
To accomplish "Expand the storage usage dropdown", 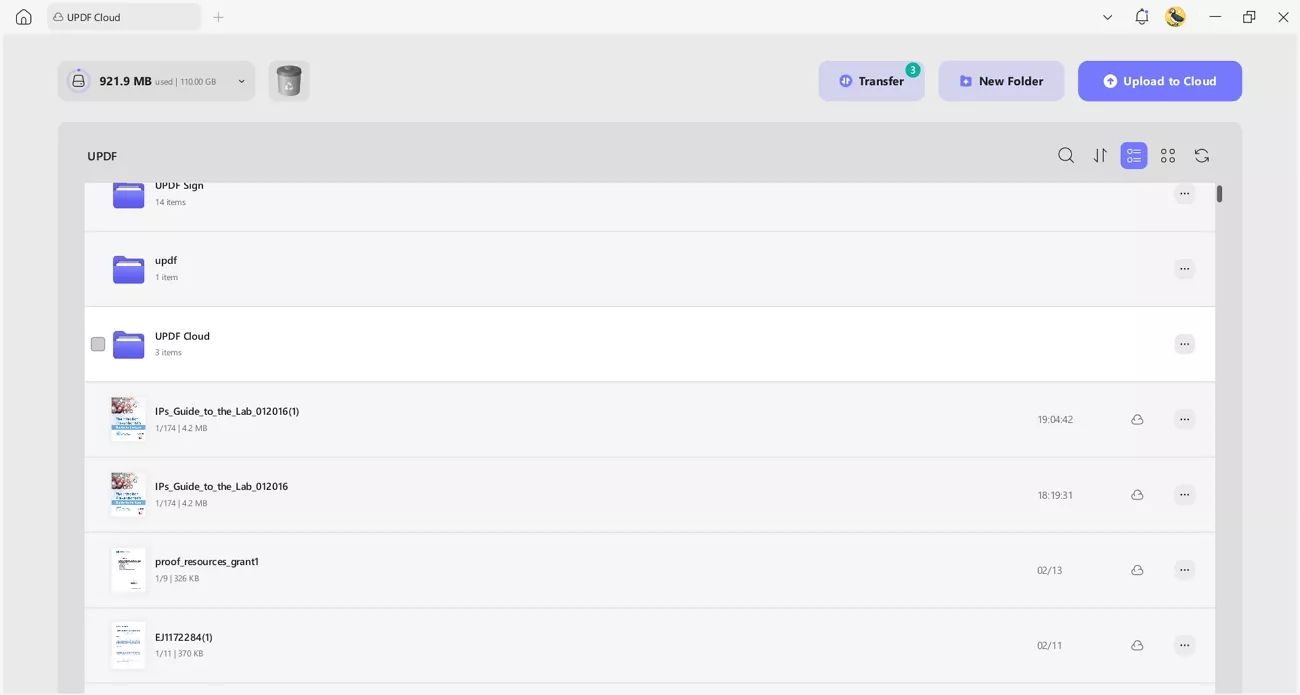I will click(x=240, y=80).
